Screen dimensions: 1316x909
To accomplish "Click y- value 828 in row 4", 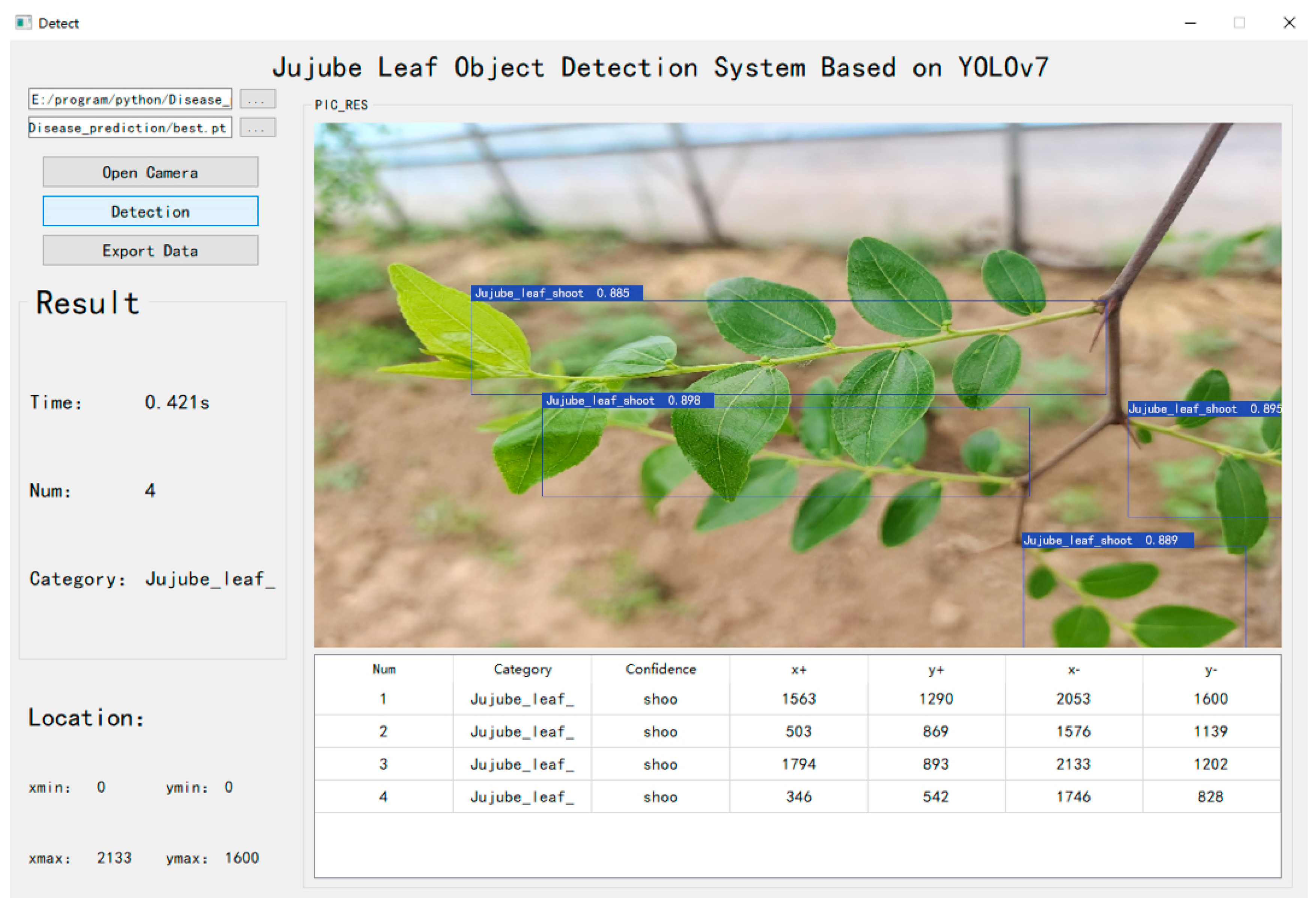I will (1210, 797).
